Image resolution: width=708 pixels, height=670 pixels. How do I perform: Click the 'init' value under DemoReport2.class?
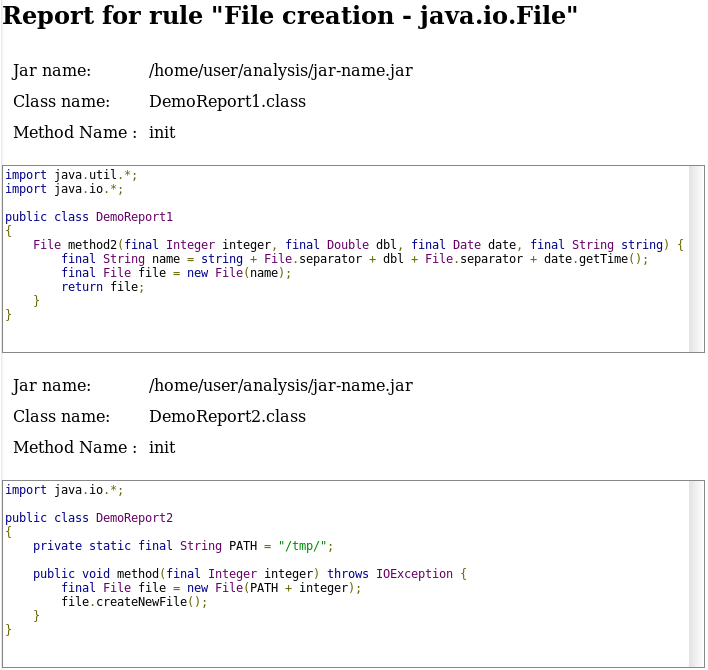click(162, 447)
